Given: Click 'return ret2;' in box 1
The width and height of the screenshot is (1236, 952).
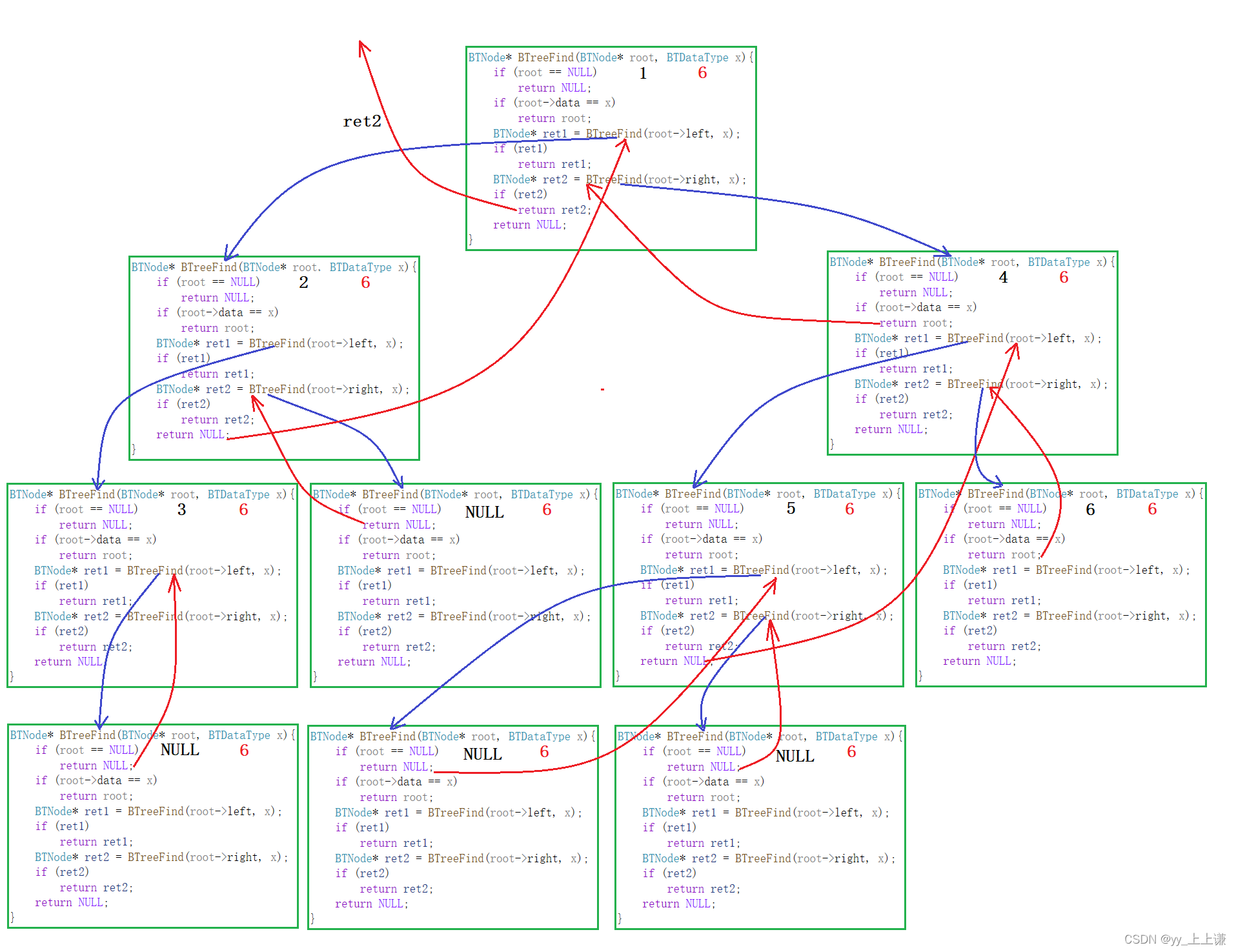Looking at the screenshot, I should coord(554,210).
